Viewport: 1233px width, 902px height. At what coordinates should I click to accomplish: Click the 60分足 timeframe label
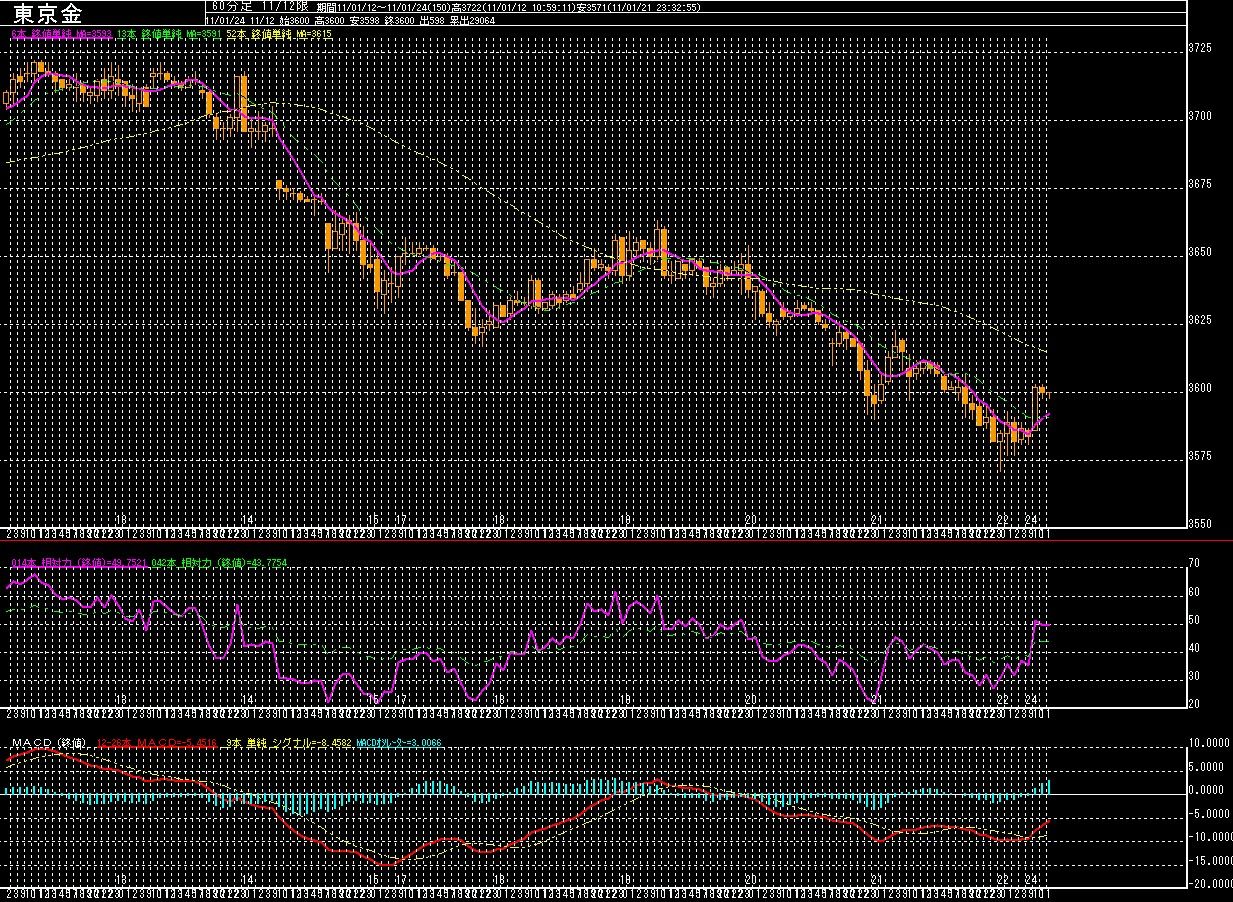(x=231, y=6)
